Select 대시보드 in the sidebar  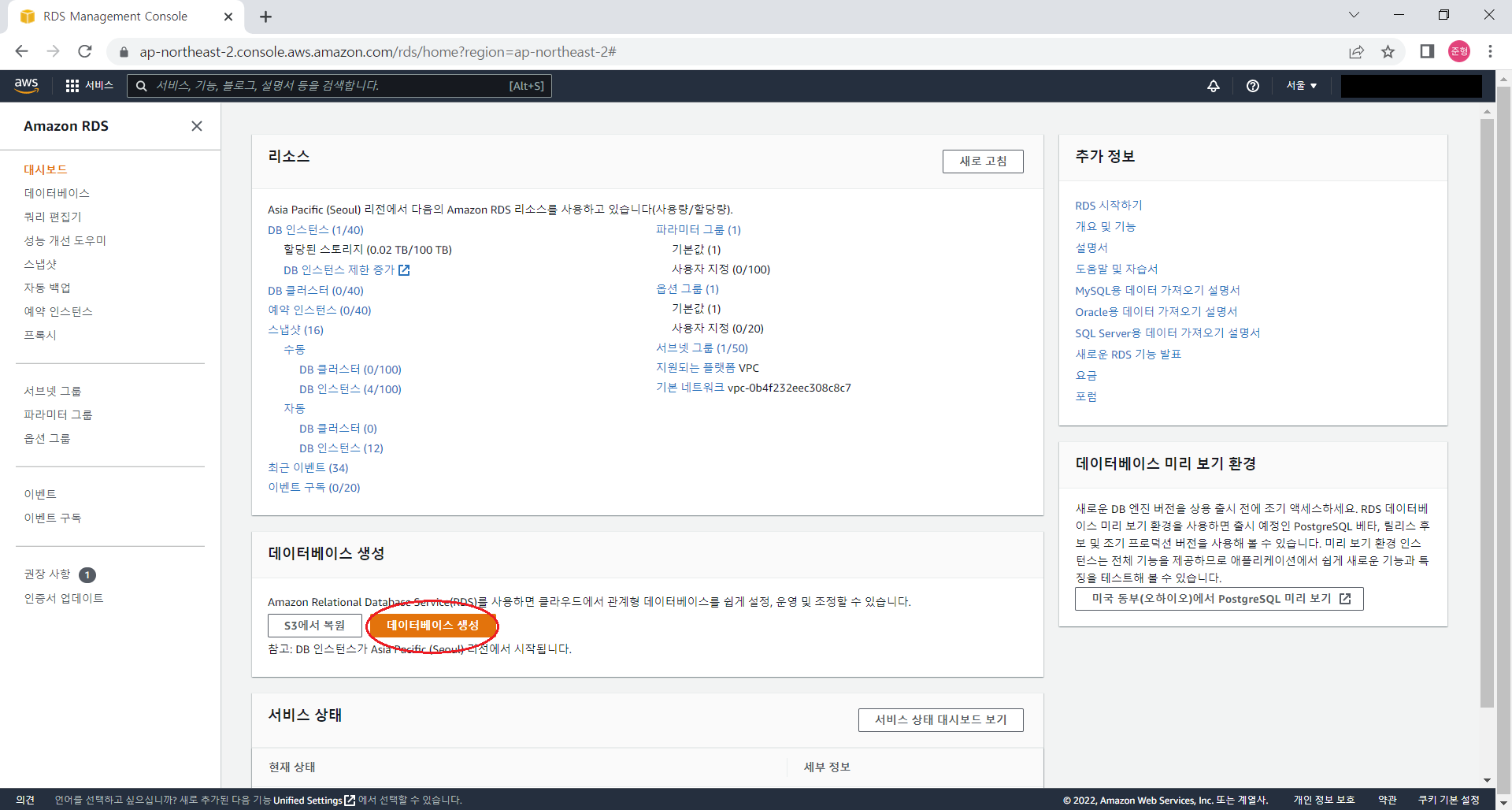click(x=46, y=169)
